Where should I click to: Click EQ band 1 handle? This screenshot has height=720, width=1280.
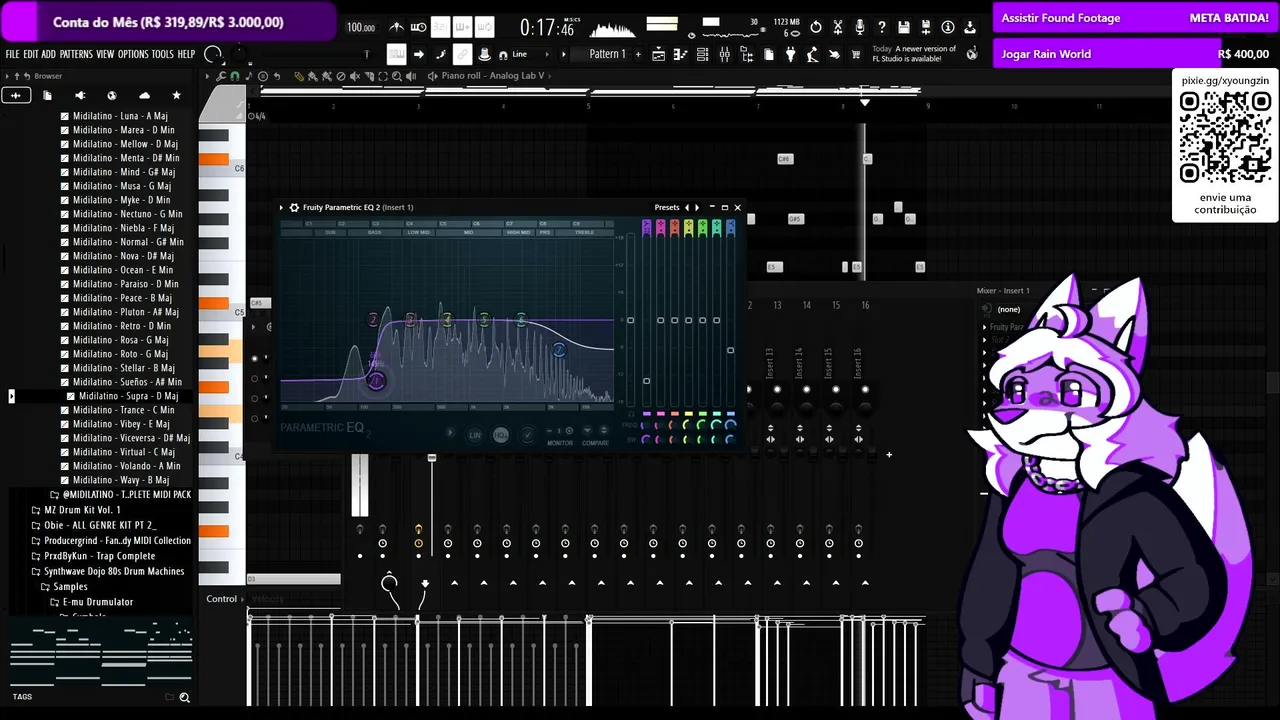coord(376,380)
